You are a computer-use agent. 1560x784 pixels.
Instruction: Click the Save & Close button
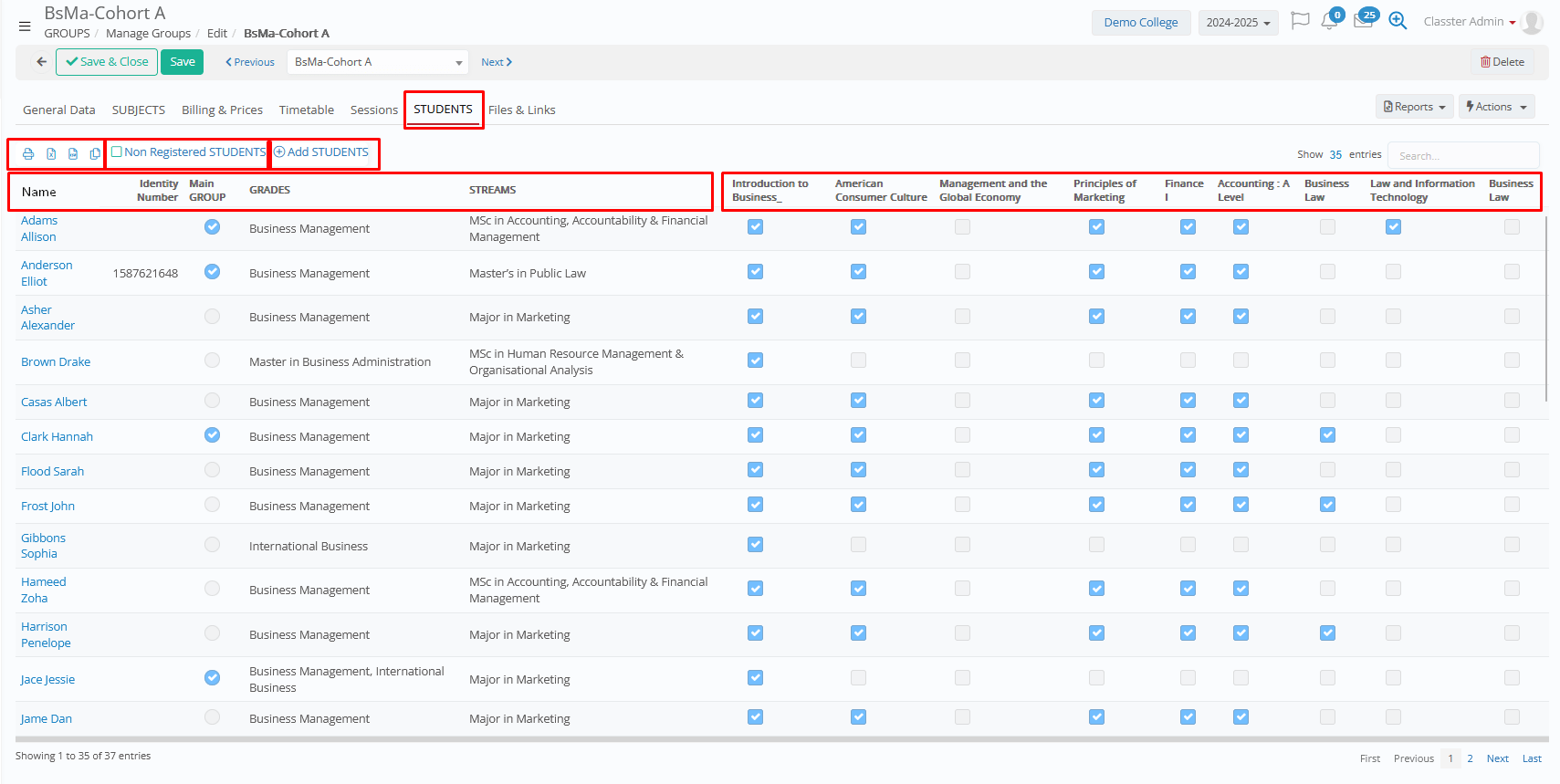[x=107, y=62]
